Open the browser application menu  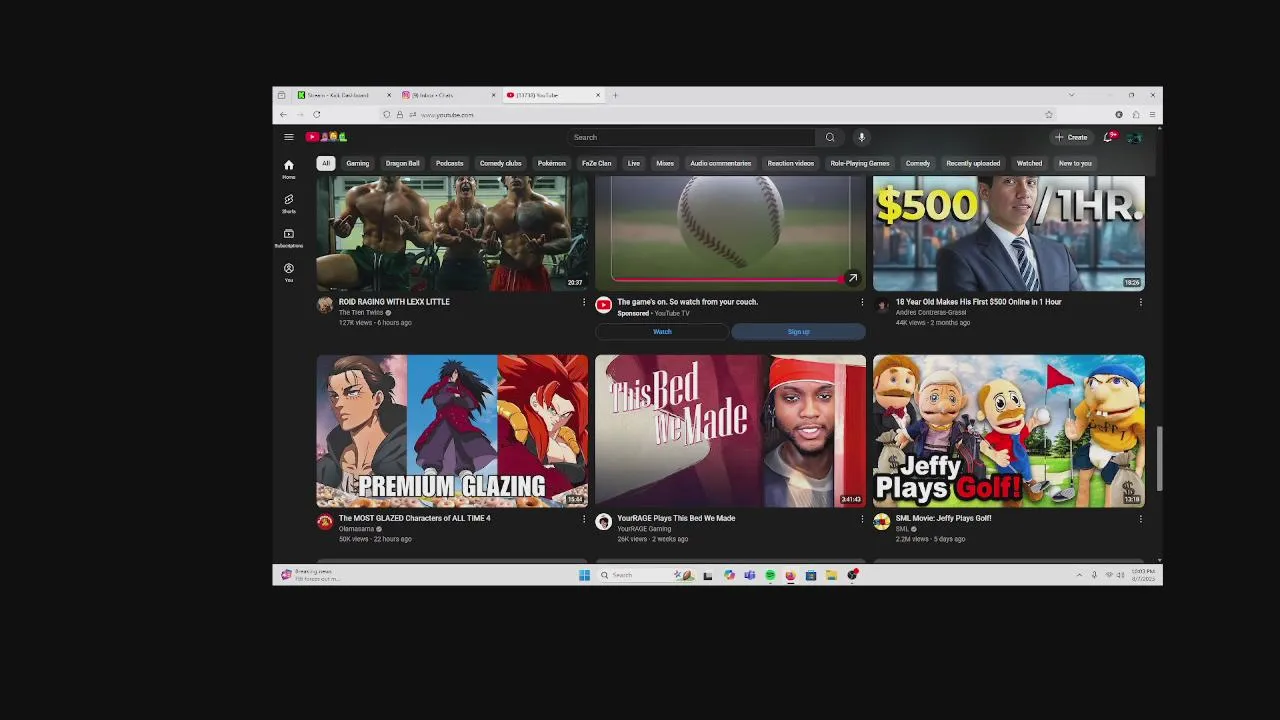click(1152, 114)
